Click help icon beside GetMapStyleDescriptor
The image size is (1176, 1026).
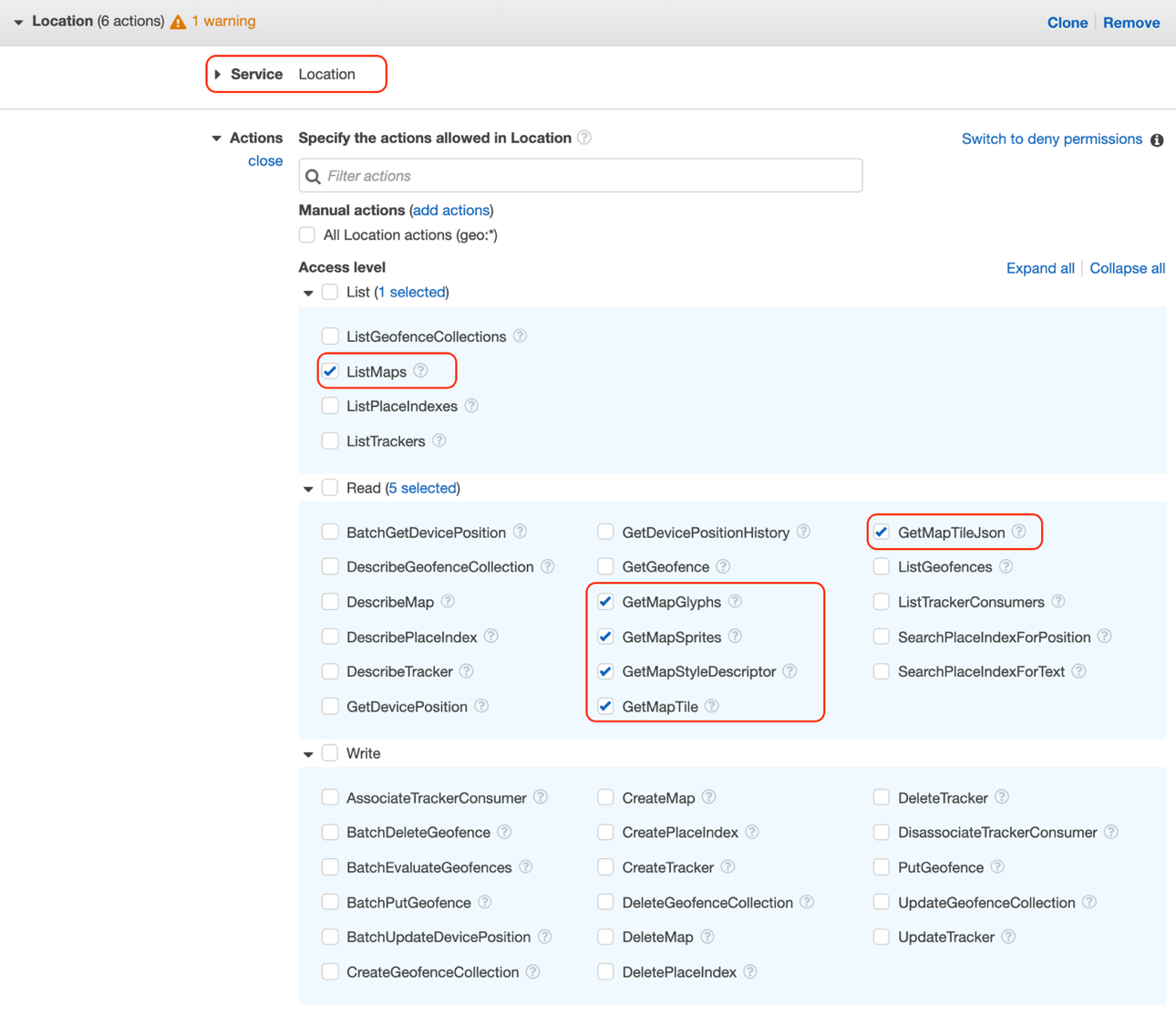click(789, 671)
